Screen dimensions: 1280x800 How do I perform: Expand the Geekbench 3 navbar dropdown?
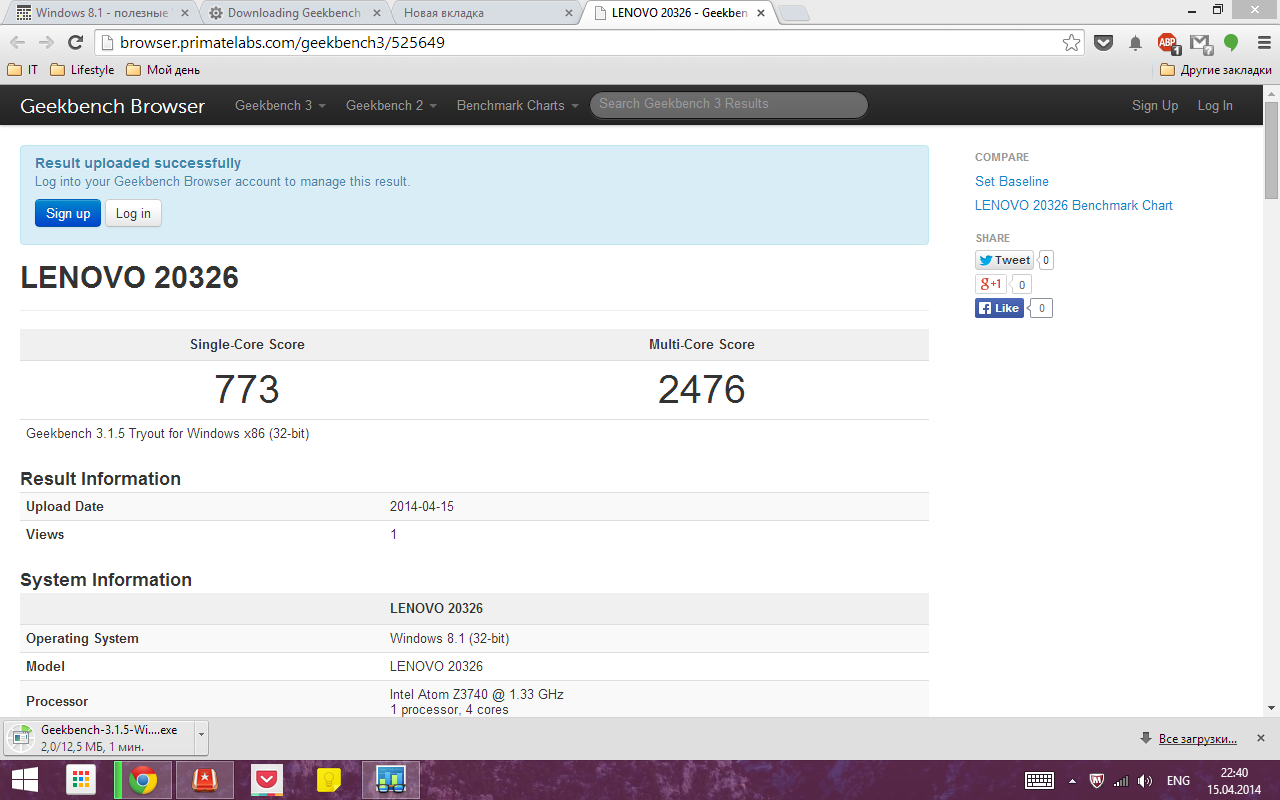coord(280,105)
